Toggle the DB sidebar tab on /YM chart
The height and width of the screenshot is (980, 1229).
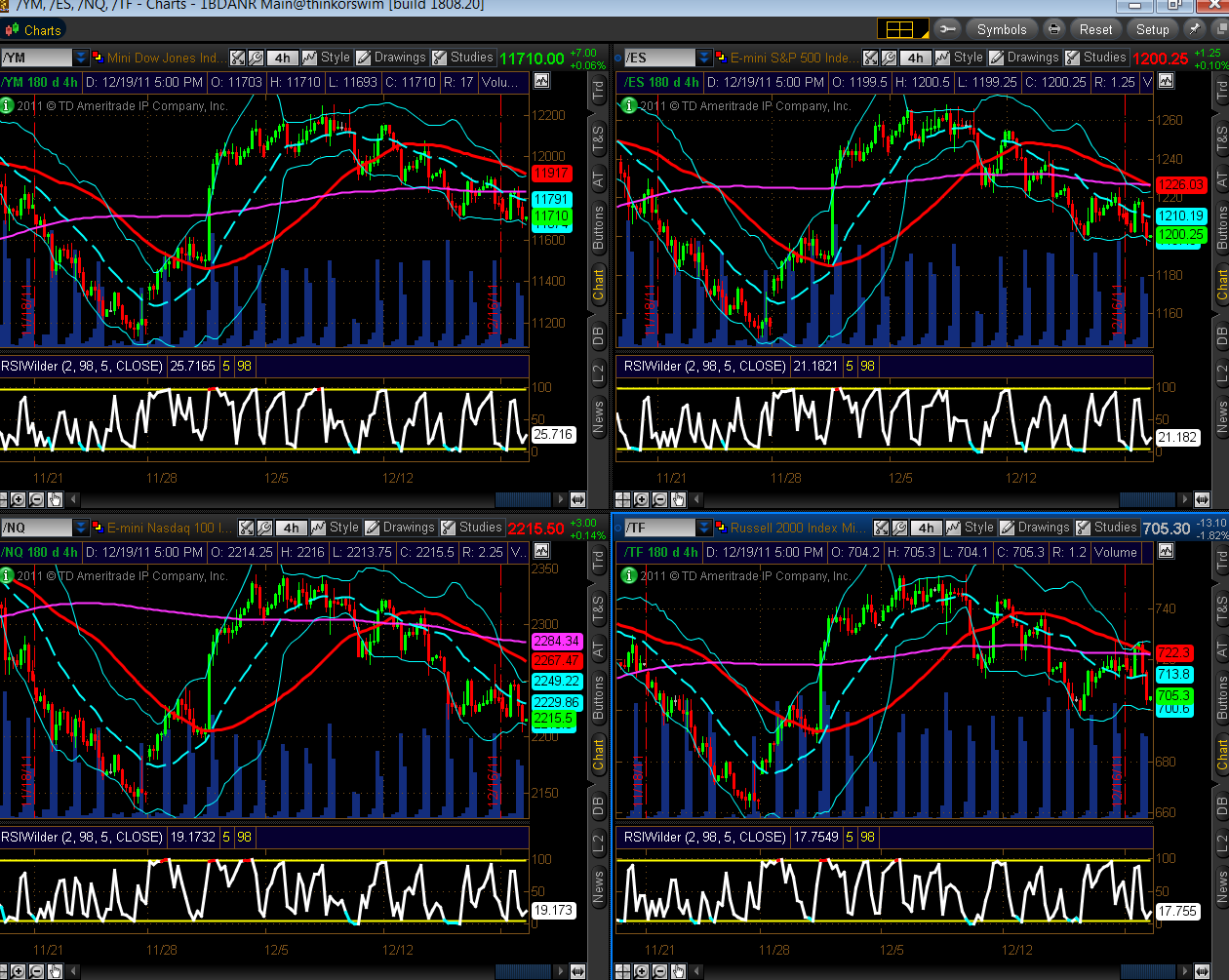(x=598, y=336)
